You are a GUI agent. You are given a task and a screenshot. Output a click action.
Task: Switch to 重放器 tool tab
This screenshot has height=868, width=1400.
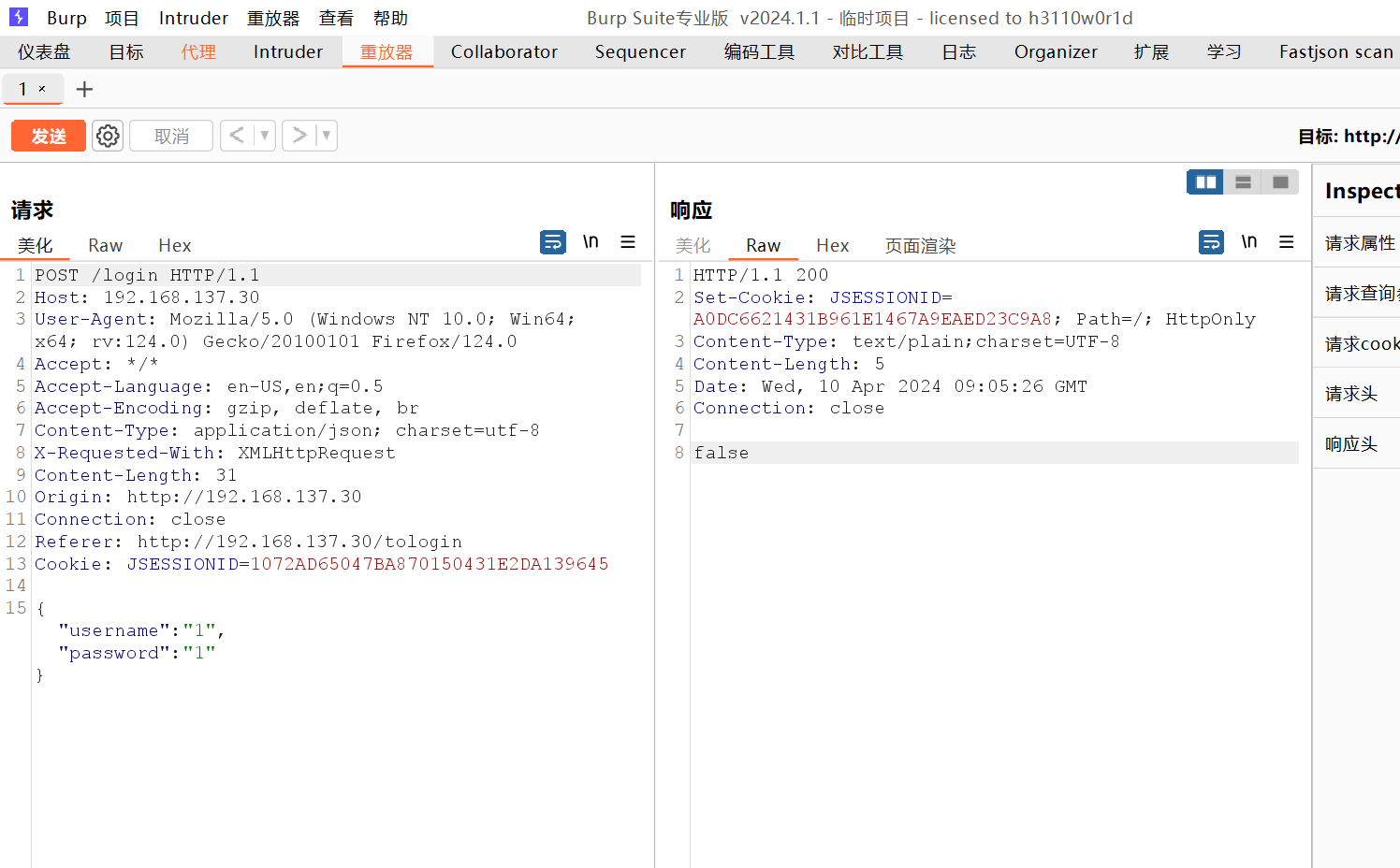[x=386, y=52]
